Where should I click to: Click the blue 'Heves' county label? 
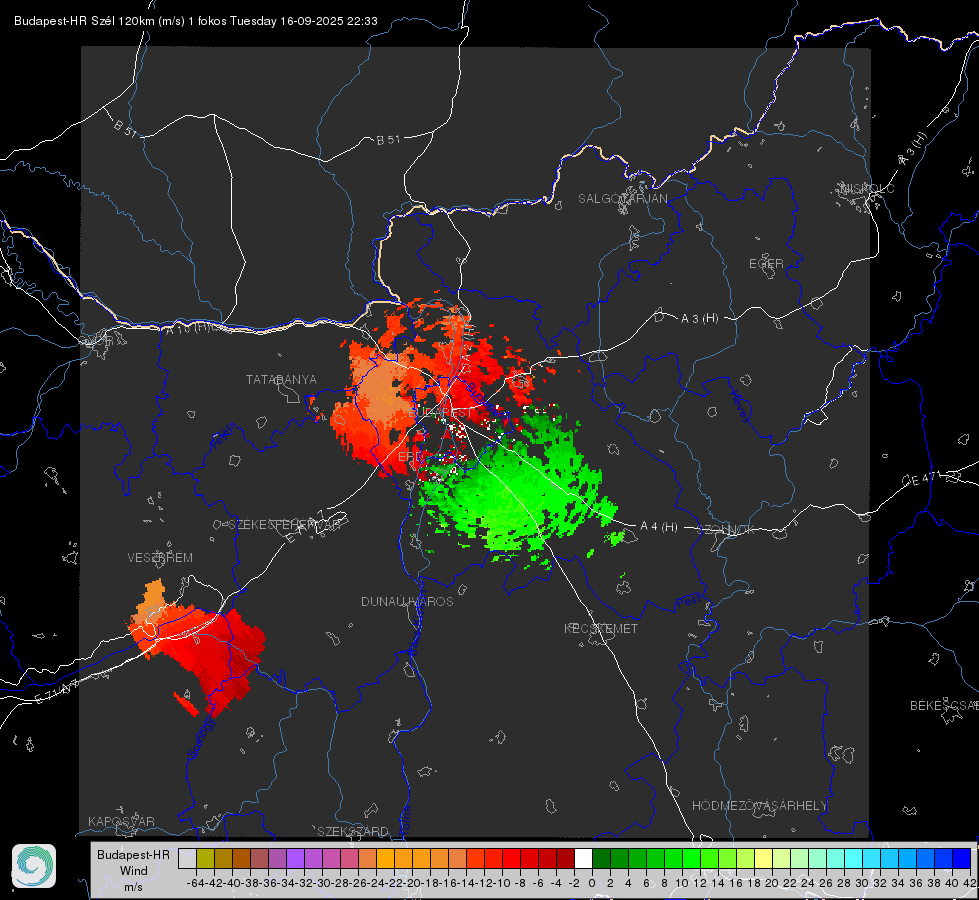(x=740, y=407)
